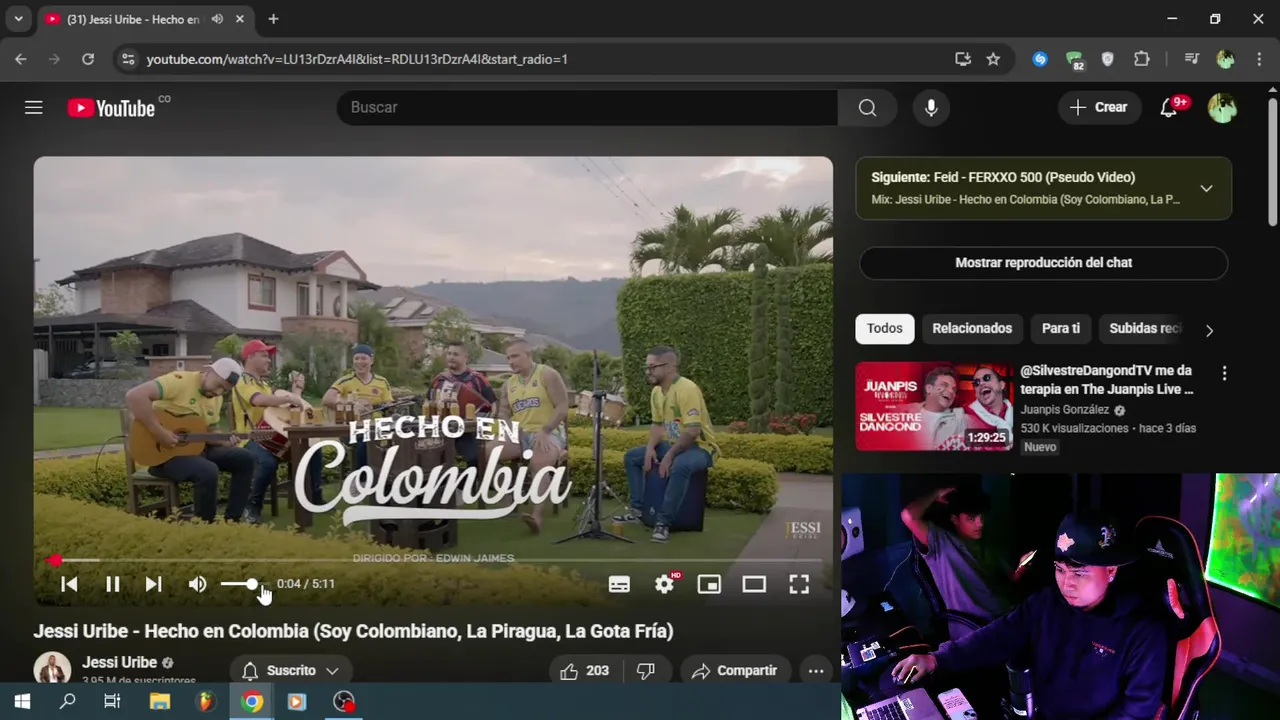Open the Shazam extension icon
The height and width of the screenshot is (720, 1280).
[x=1040, y=59]
